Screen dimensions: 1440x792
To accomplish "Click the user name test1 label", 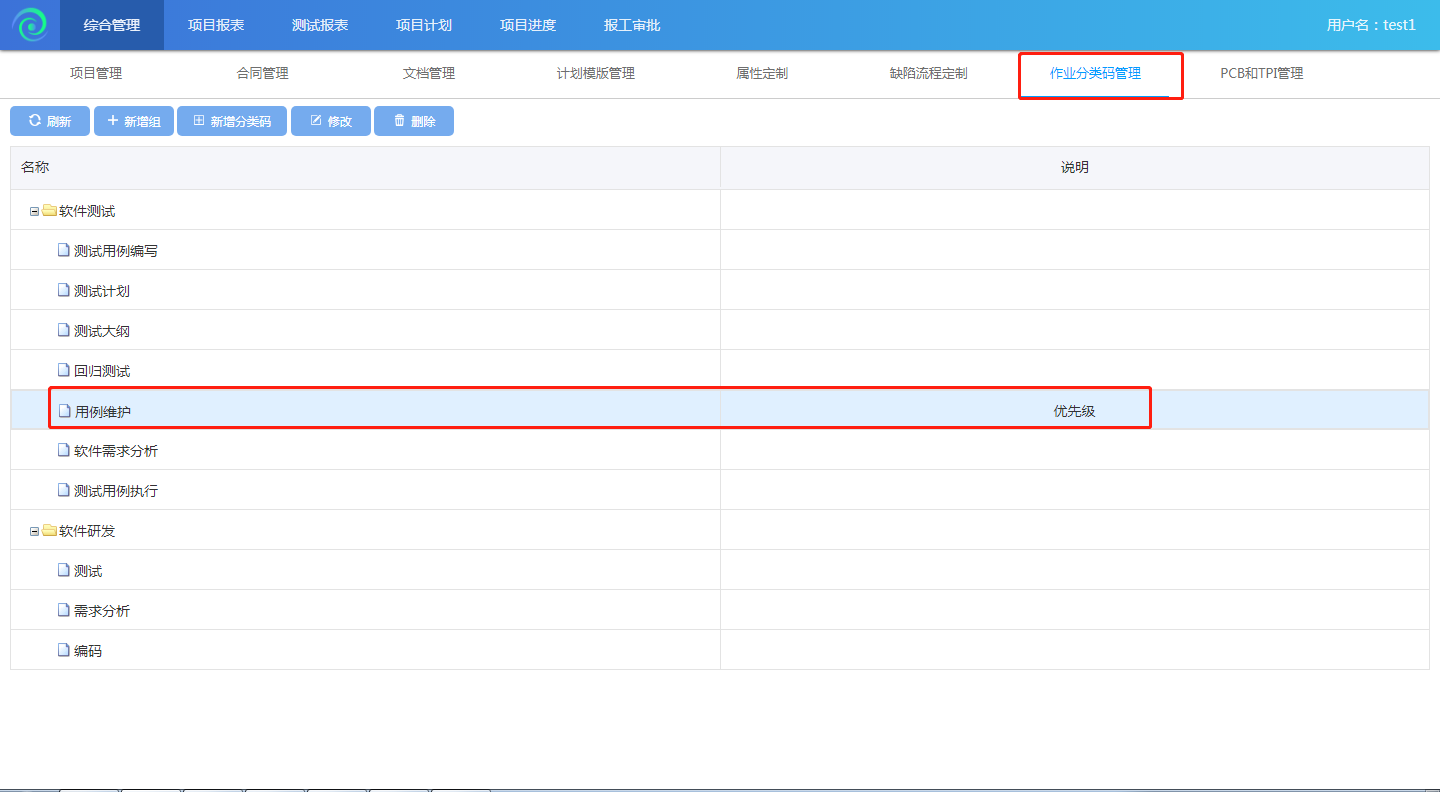I will [x=1370, y=25].
